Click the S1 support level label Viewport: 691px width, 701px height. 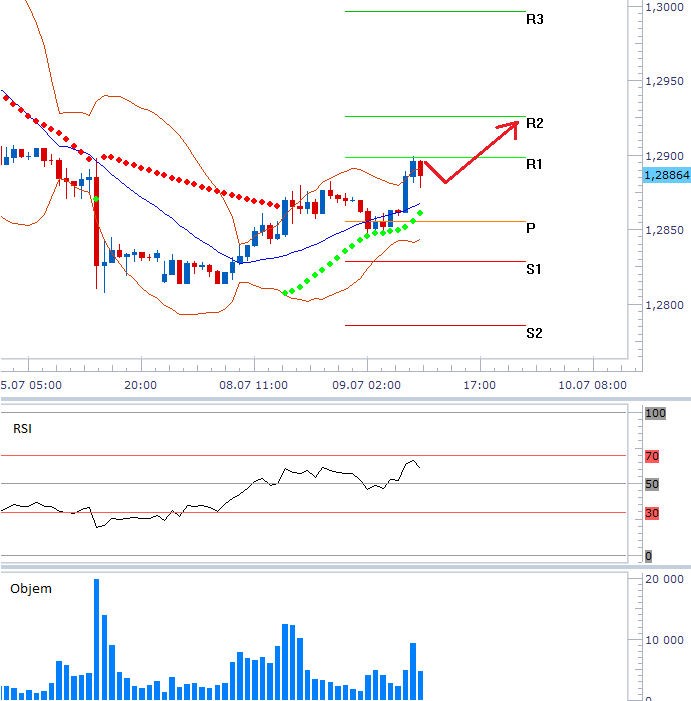pos(534,269)
